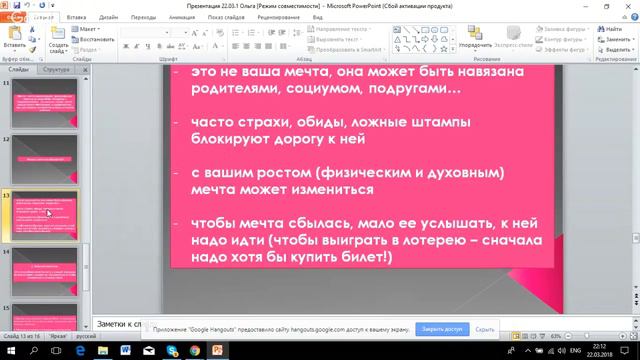The image size is (640, 360).
Task: Open the Показ слайдов ribbon tab
Action: 226,18
